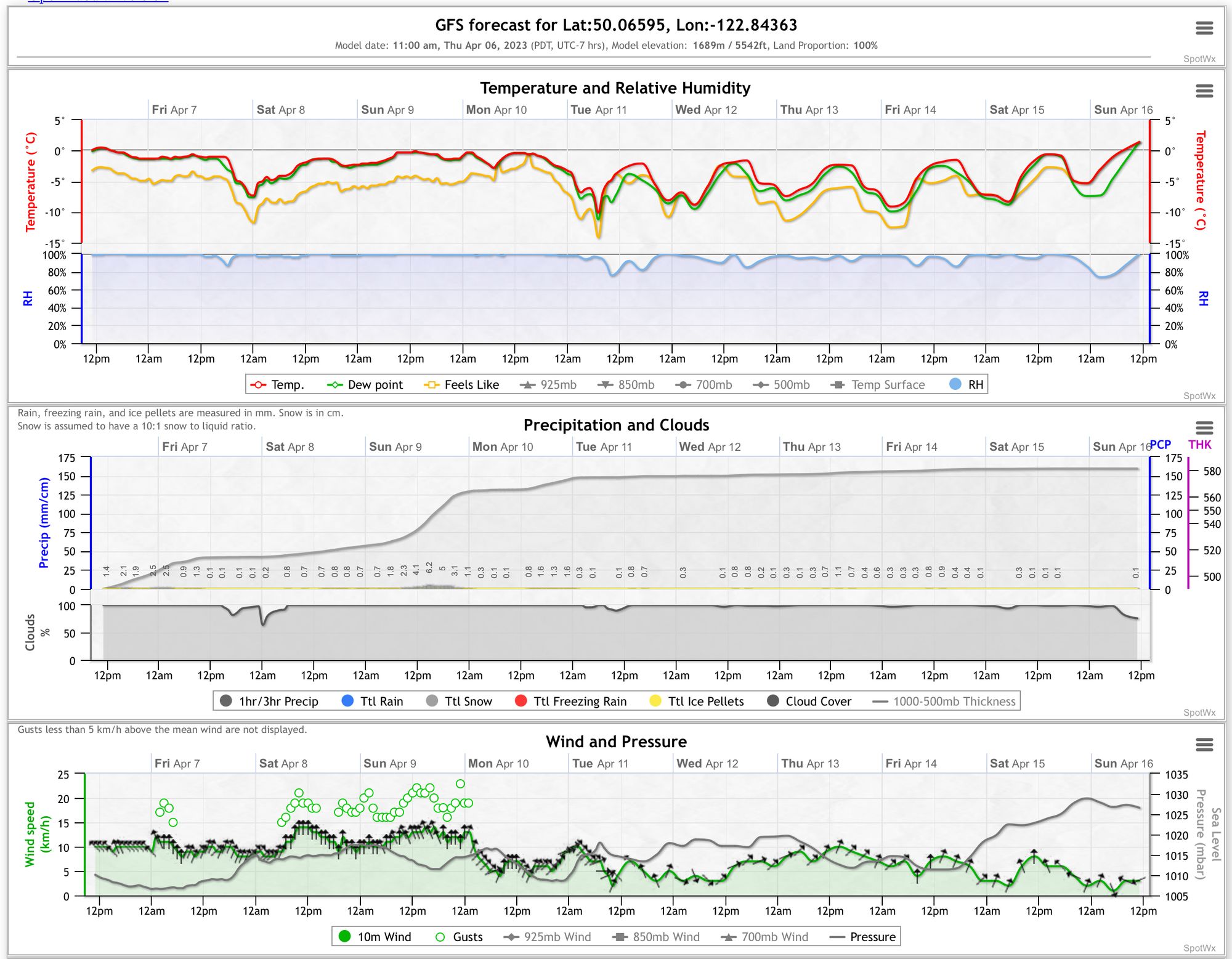Open Wind and Pressure chart menu

pyautogui.click(x=1204, y=745)
